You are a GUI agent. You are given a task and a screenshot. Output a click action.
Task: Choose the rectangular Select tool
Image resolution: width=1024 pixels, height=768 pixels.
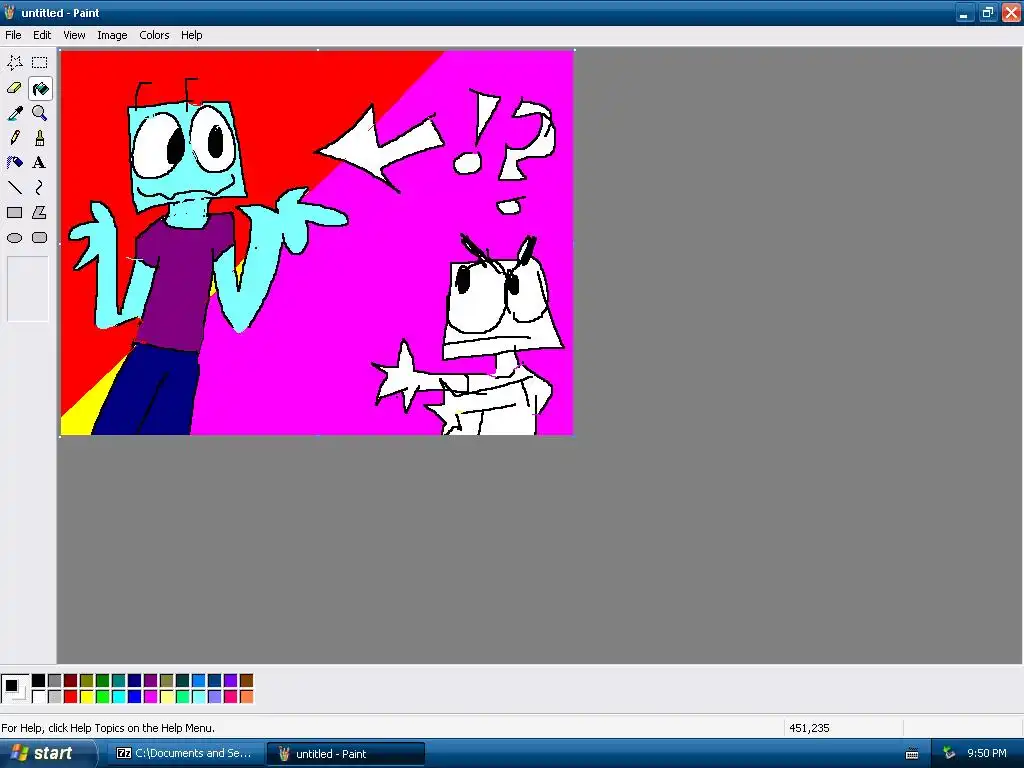[x=40, y=63]
